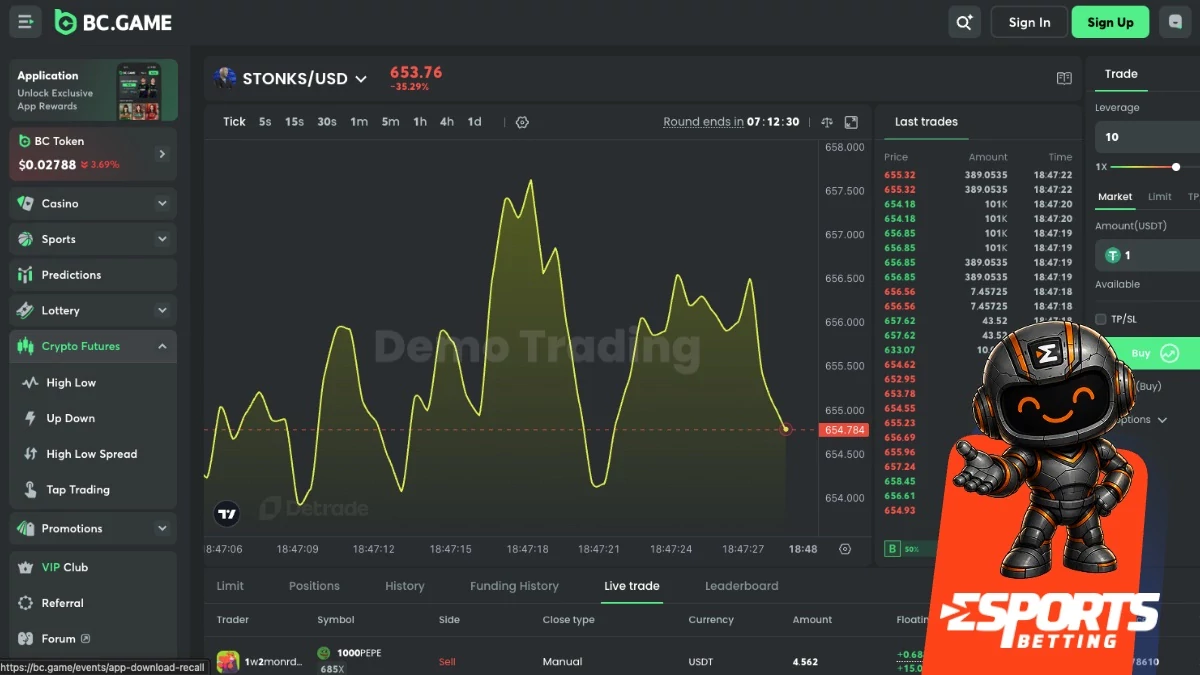This screenshot has width=1200, height=675.
Task: Select the 15s chart interval
Action: click(294, 122)
